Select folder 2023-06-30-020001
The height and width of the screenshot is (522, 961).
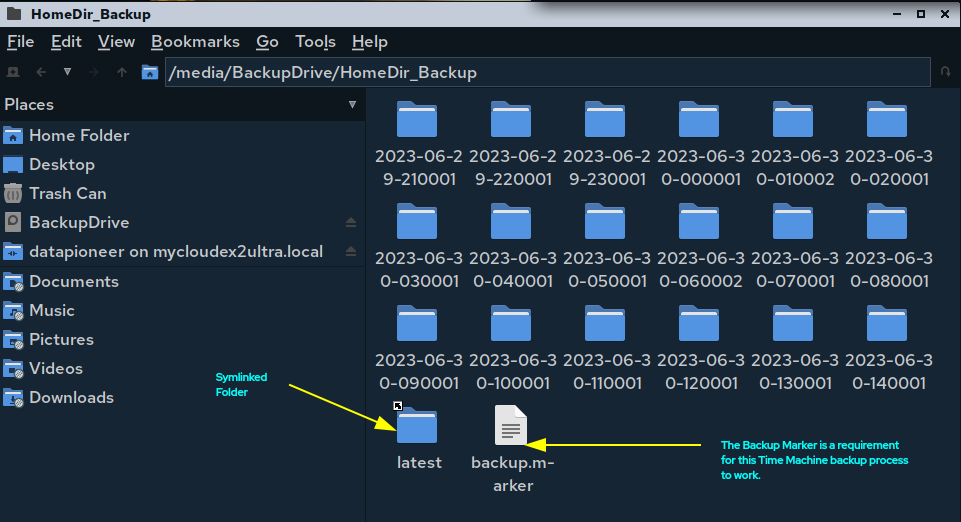(888, 144)
